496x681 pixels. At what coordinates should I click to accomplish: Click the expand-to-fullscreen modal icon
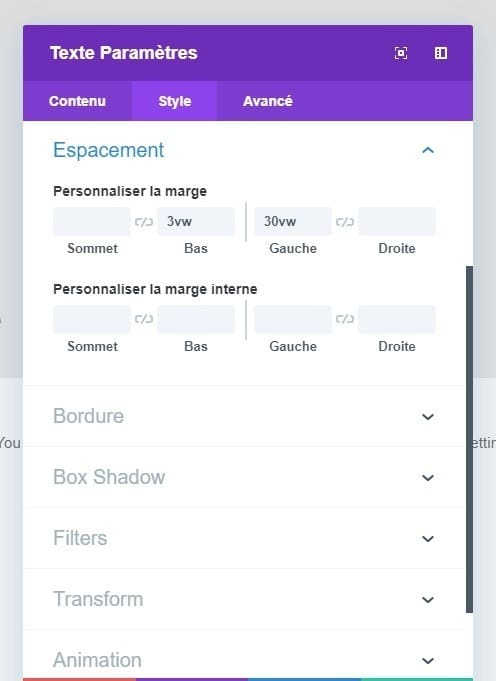coord(400,53)
